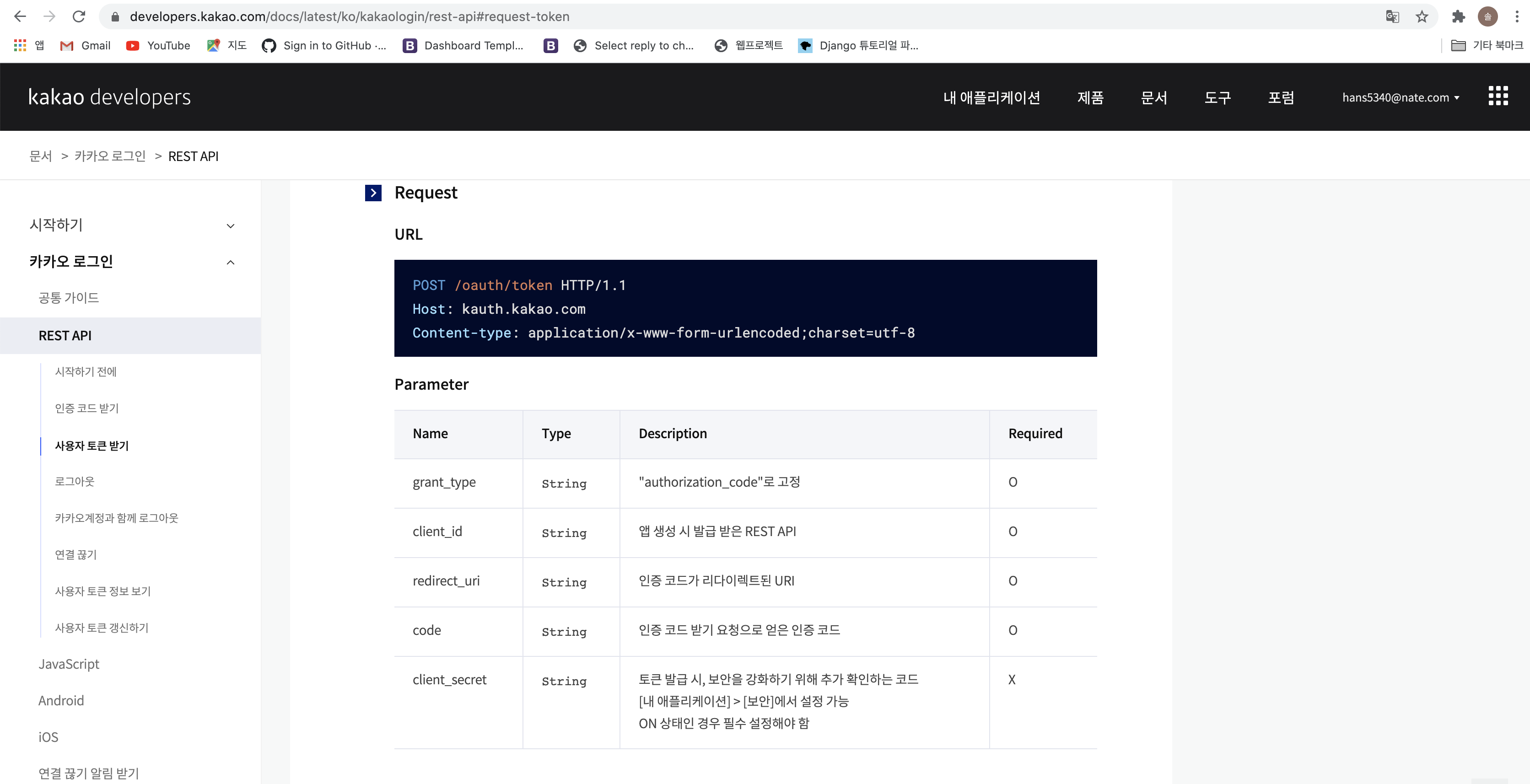This screenshot has height=784, width=1530.
Task: Open 포럼 in top navigation
Action: click(x=1281, y=97)
